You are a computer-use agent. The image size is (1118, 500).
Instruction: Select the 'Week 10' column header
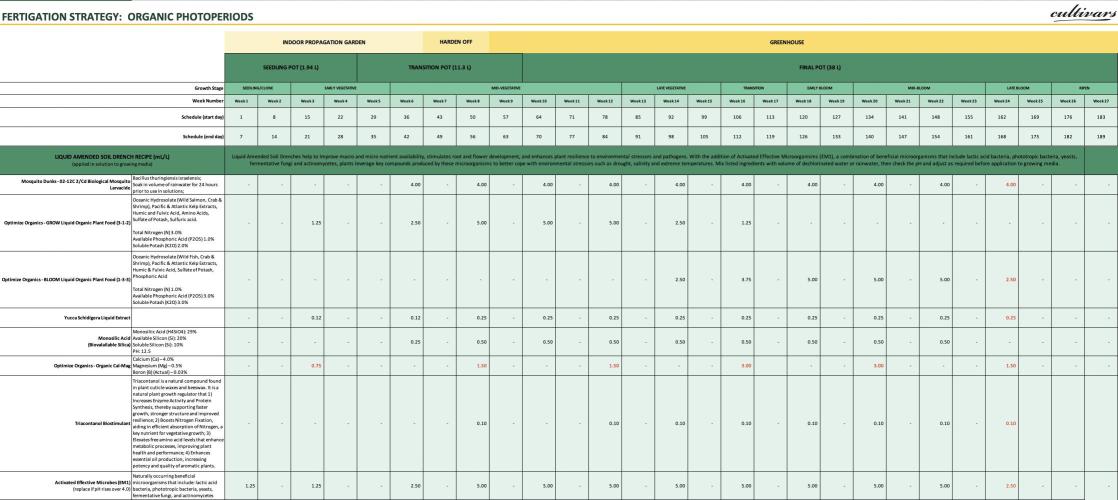(x=539, y=101)
